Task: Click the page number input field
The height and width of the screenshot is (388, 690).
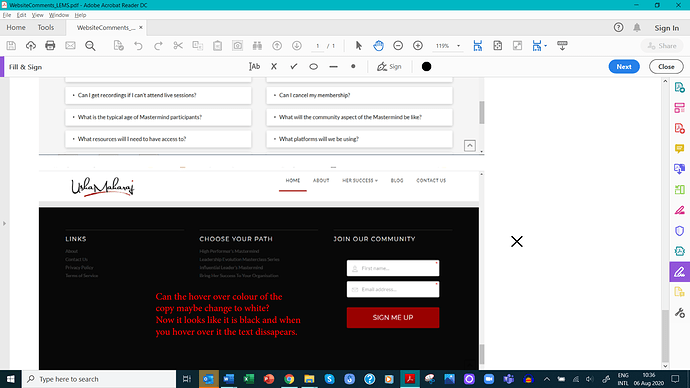Action: pos(317,46)
